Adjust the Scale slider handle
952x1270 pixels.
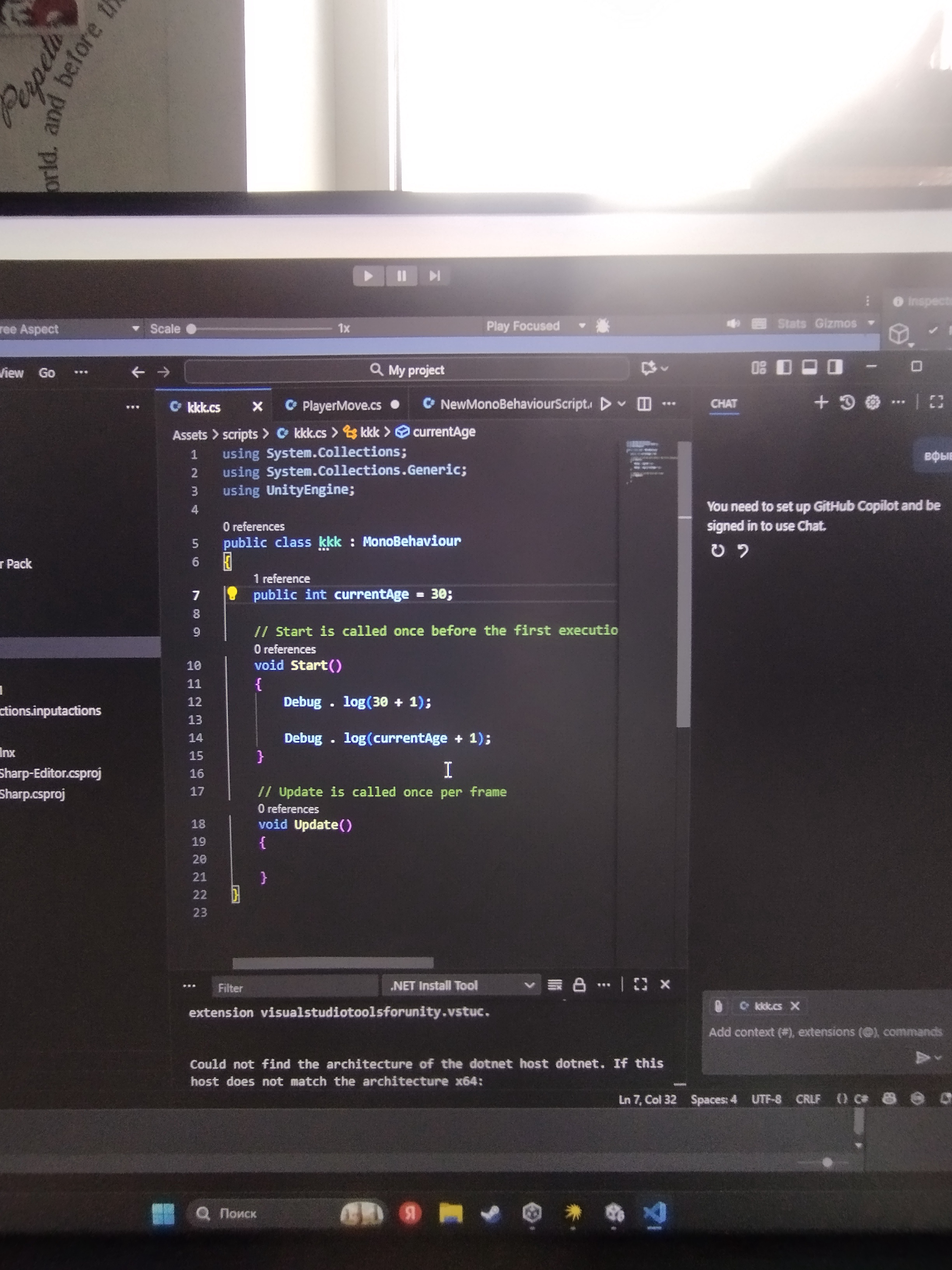click(192, 329)
